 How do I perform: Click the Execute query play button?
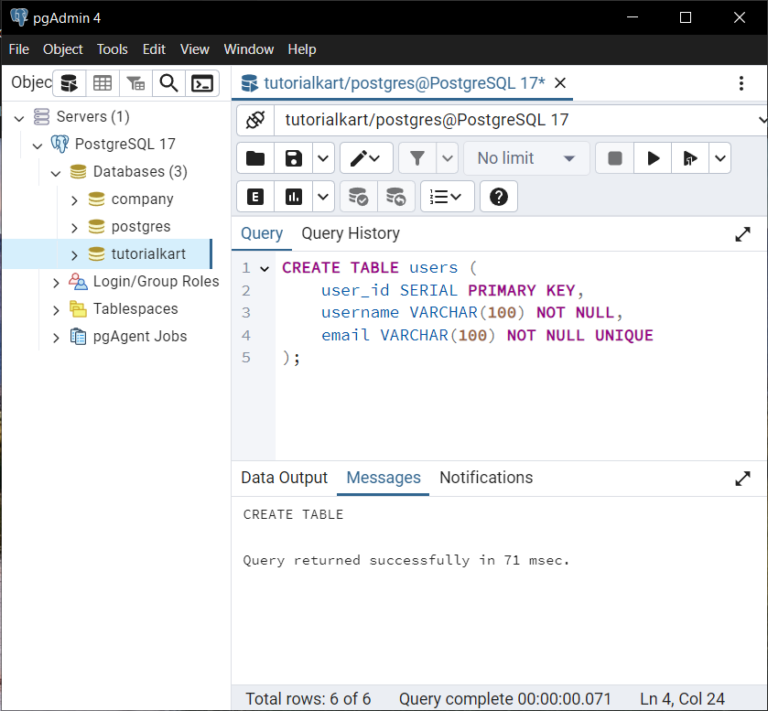[x=653, y=158]
